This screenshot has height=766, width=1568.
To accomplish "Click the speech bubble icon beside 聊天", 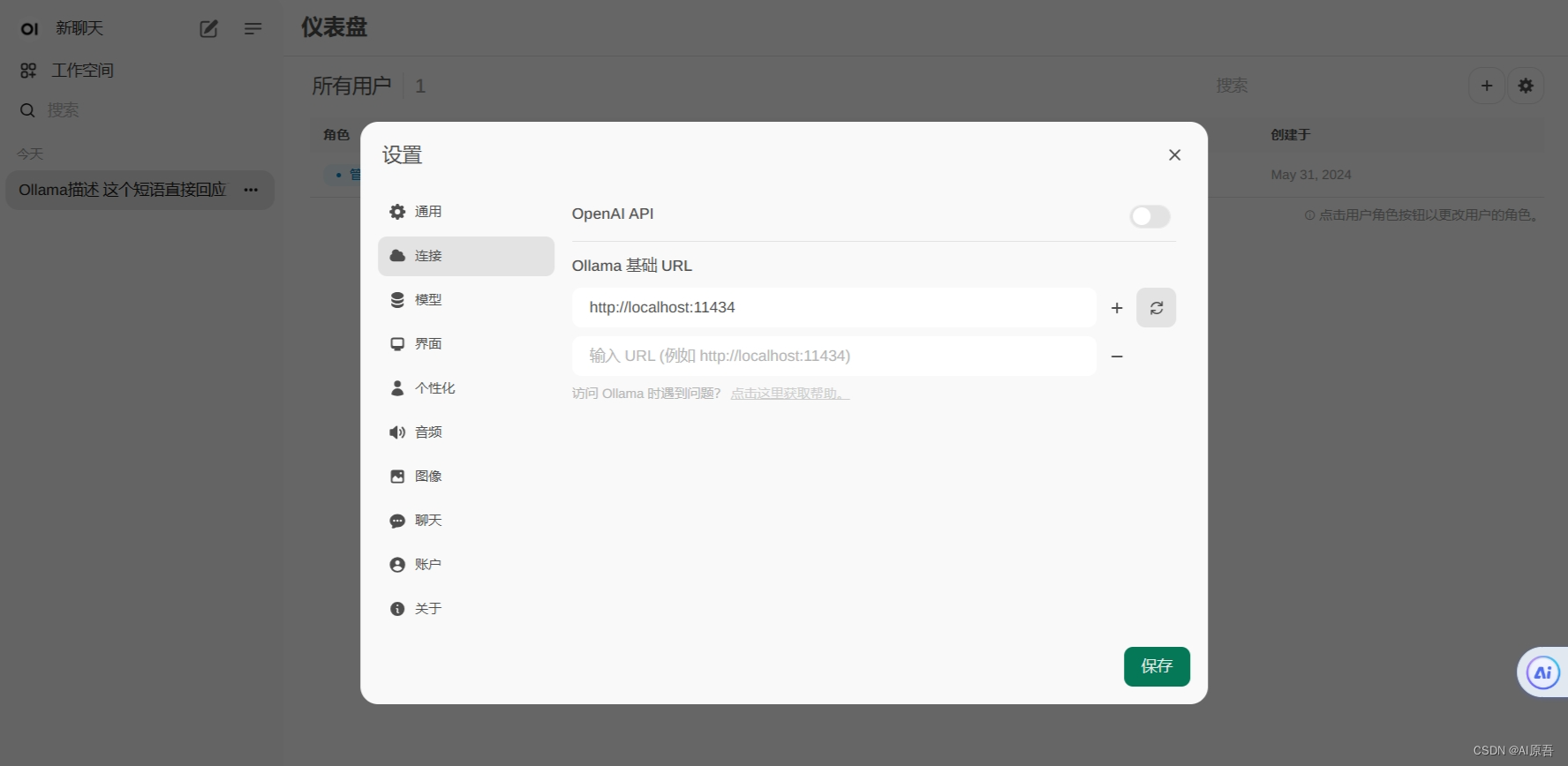I will tap(397, 521).
